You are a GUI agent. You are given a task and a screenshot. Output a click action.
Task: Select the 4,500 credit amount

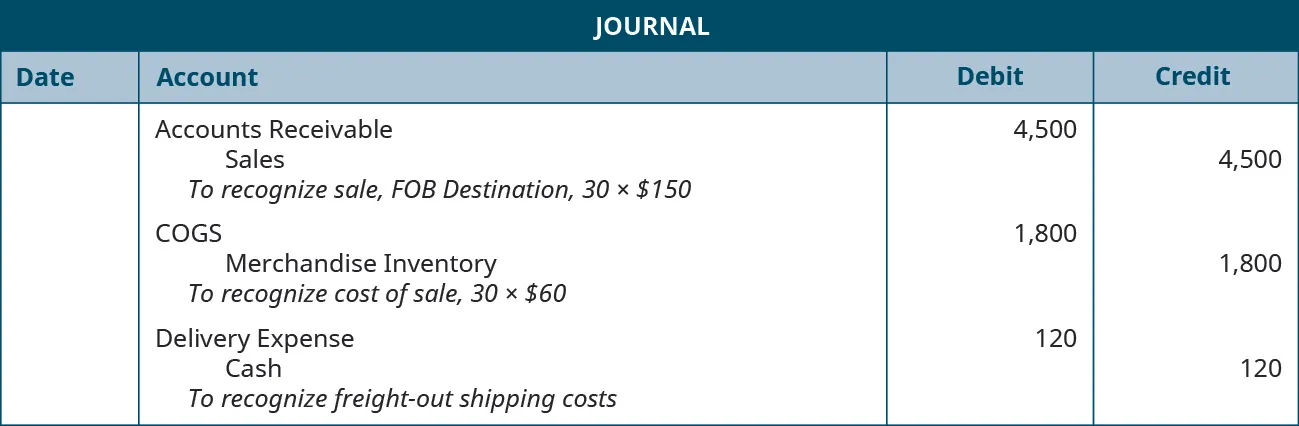[1249, 159]
